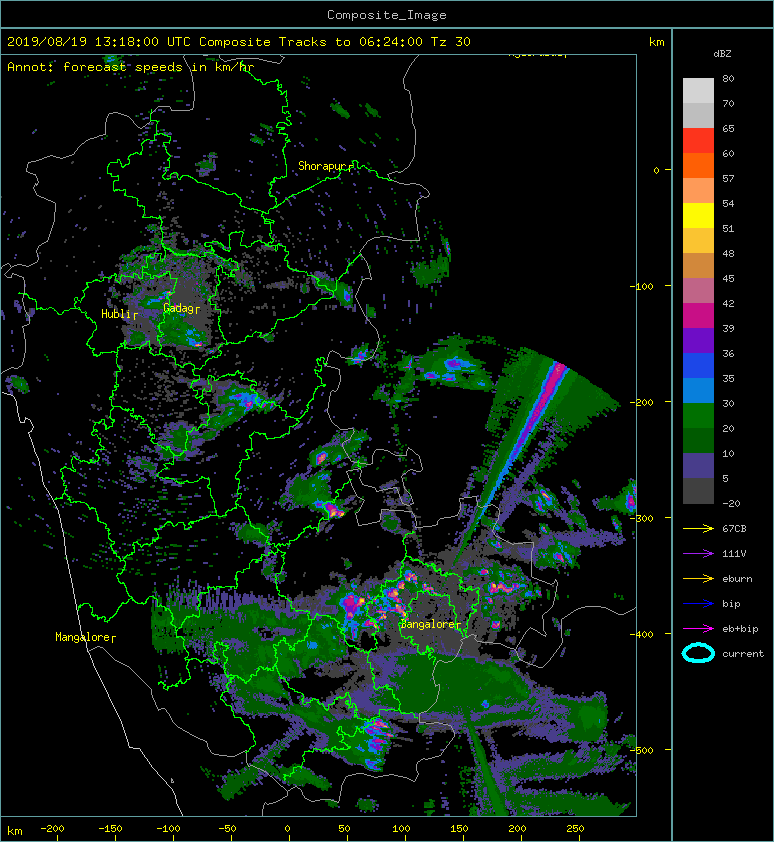Click the Gadag city label
774x842 pixels.
pos(178,308)
